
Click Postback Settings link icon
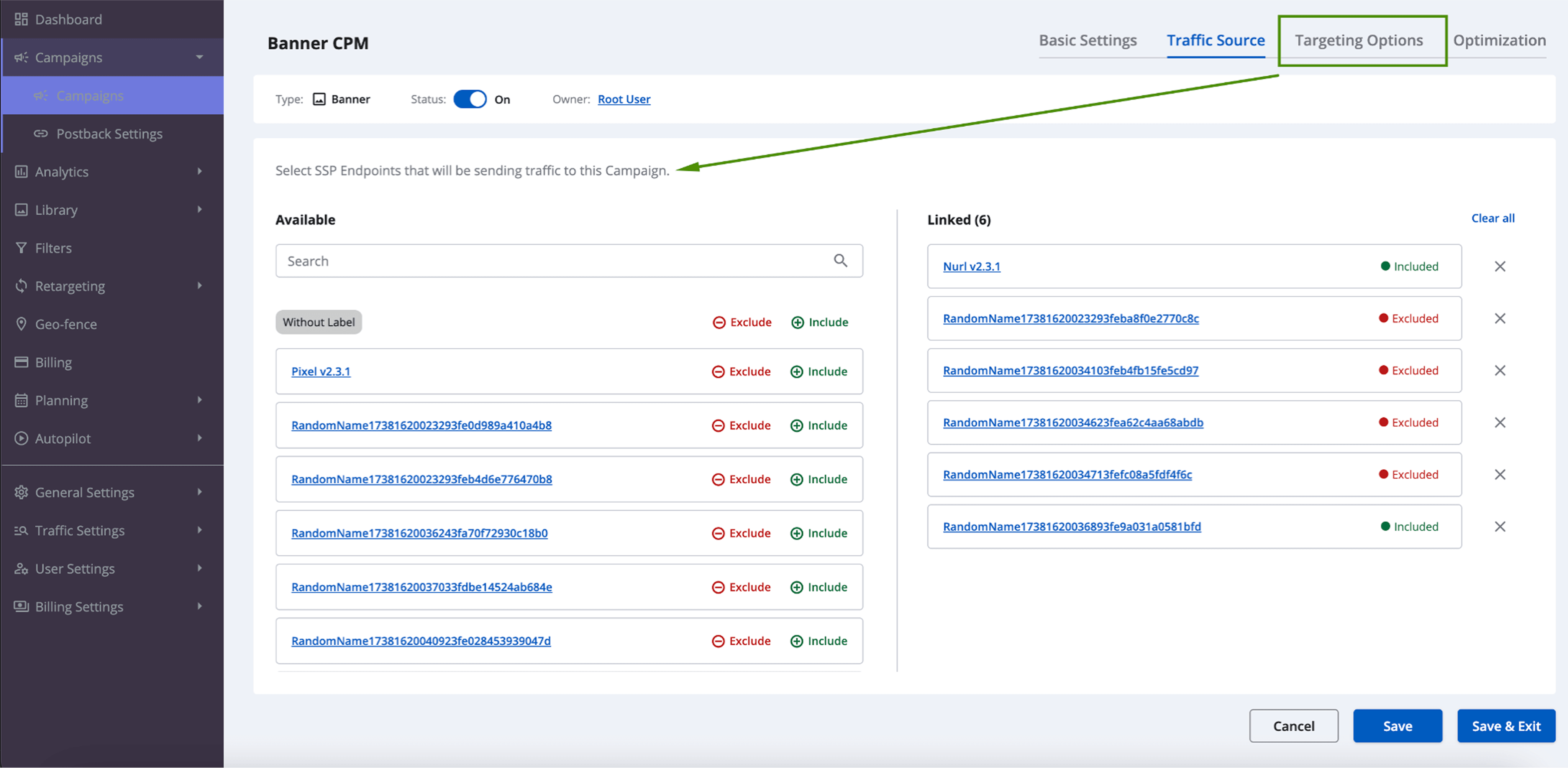click(x=41, y=133)
